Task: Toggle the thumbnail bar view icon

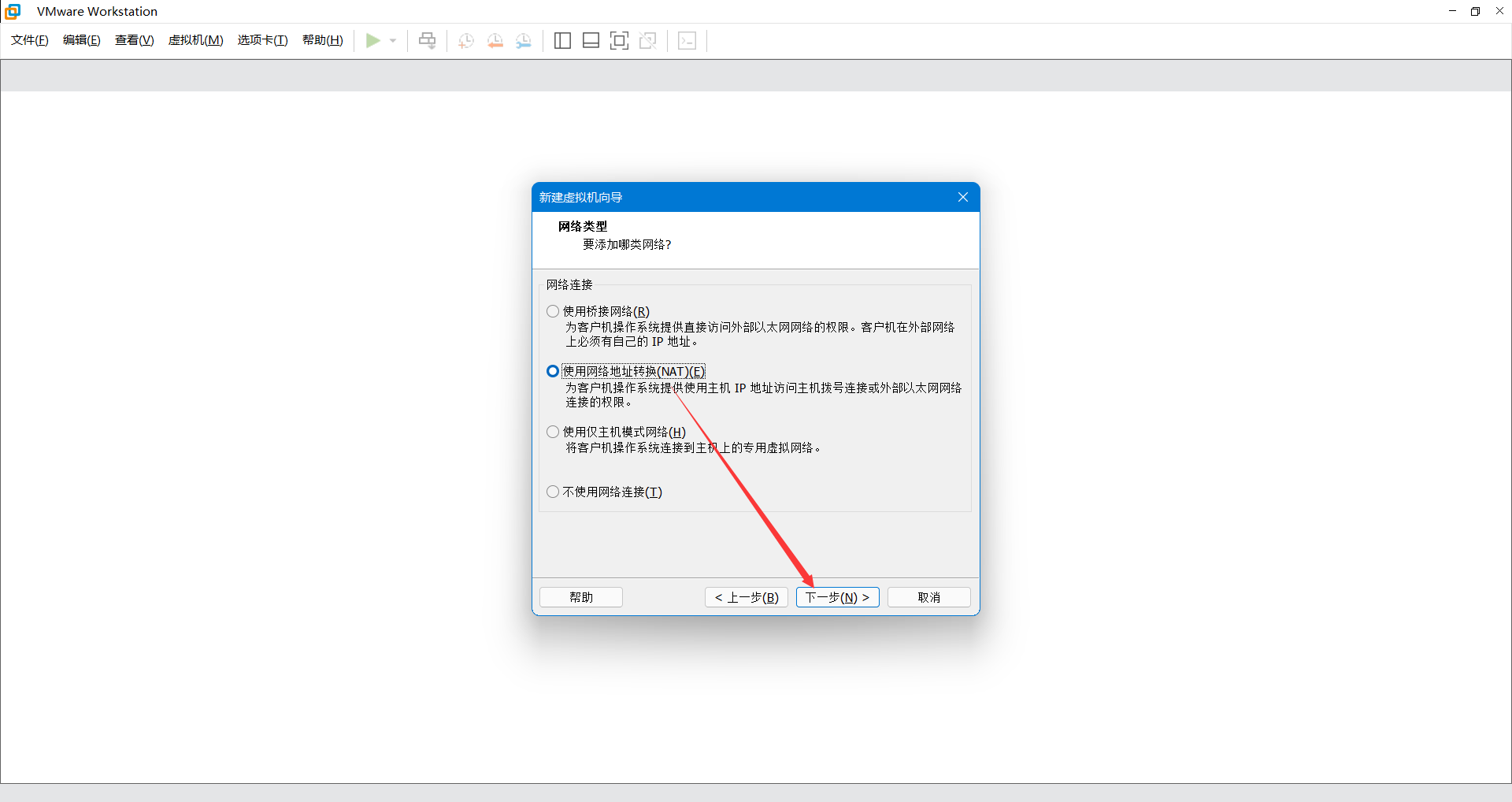Action: tap(591, 40)
